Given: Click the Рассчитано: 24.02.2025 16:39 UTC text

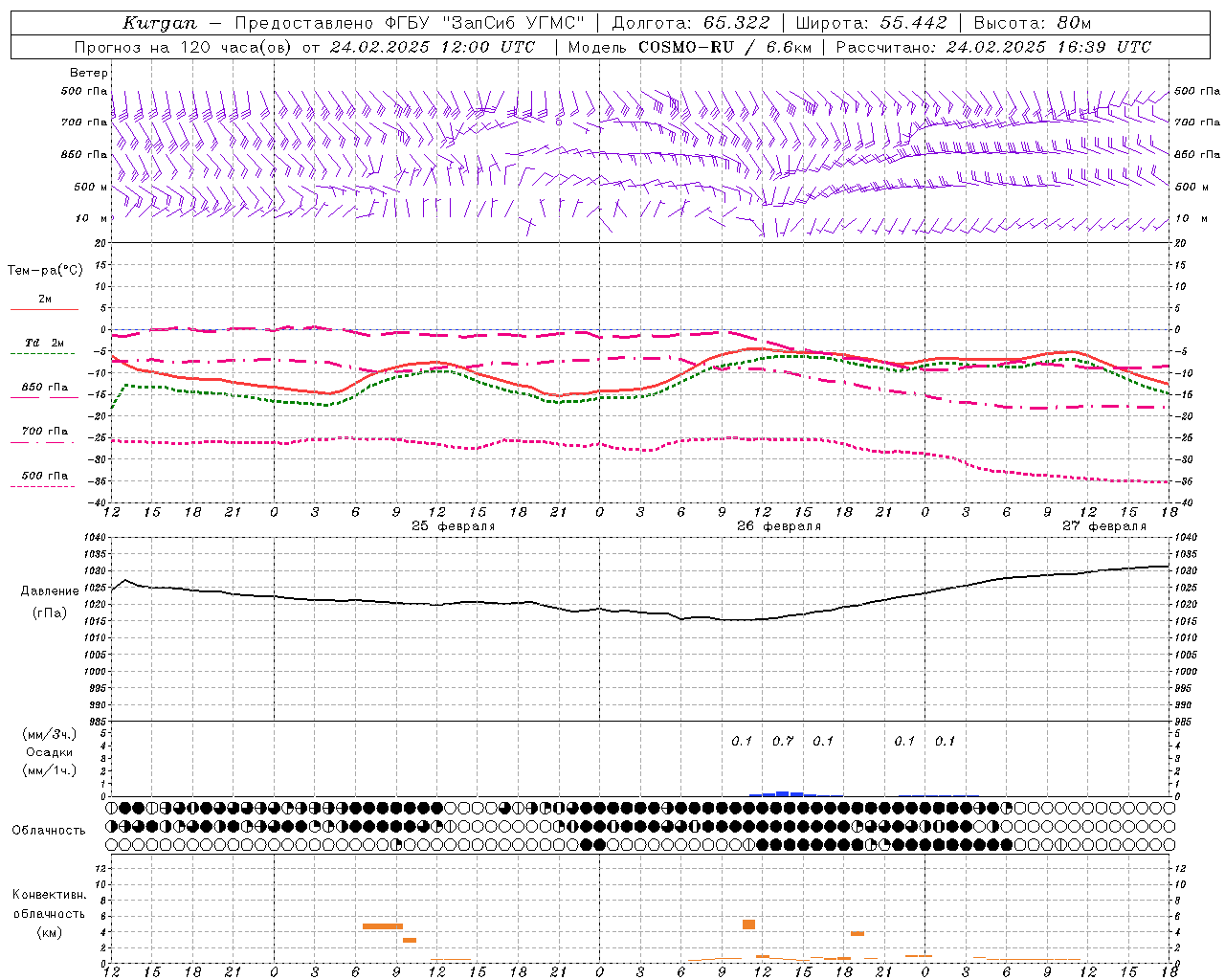Looking at the screenshot, I should 993,47.
